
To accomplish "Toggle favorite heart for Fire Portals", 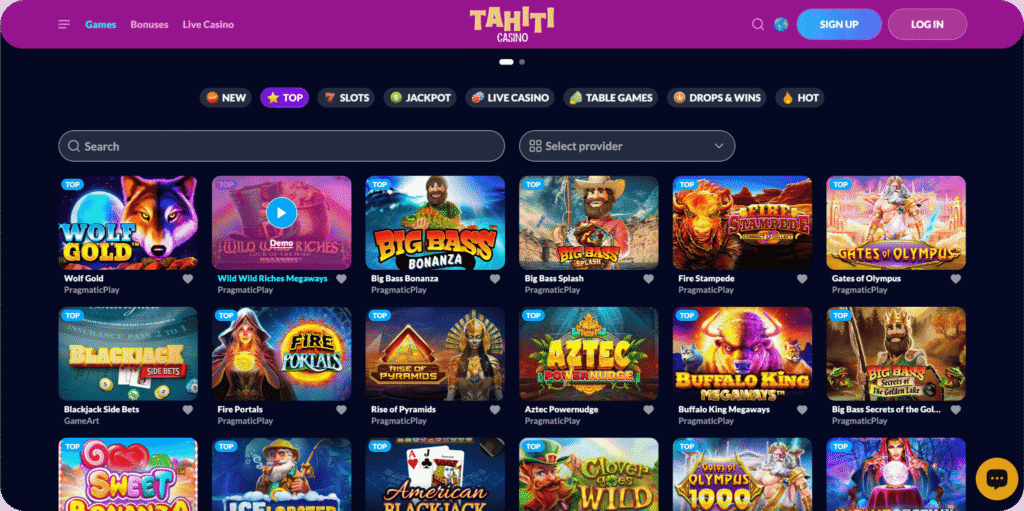I will point(341,410).
